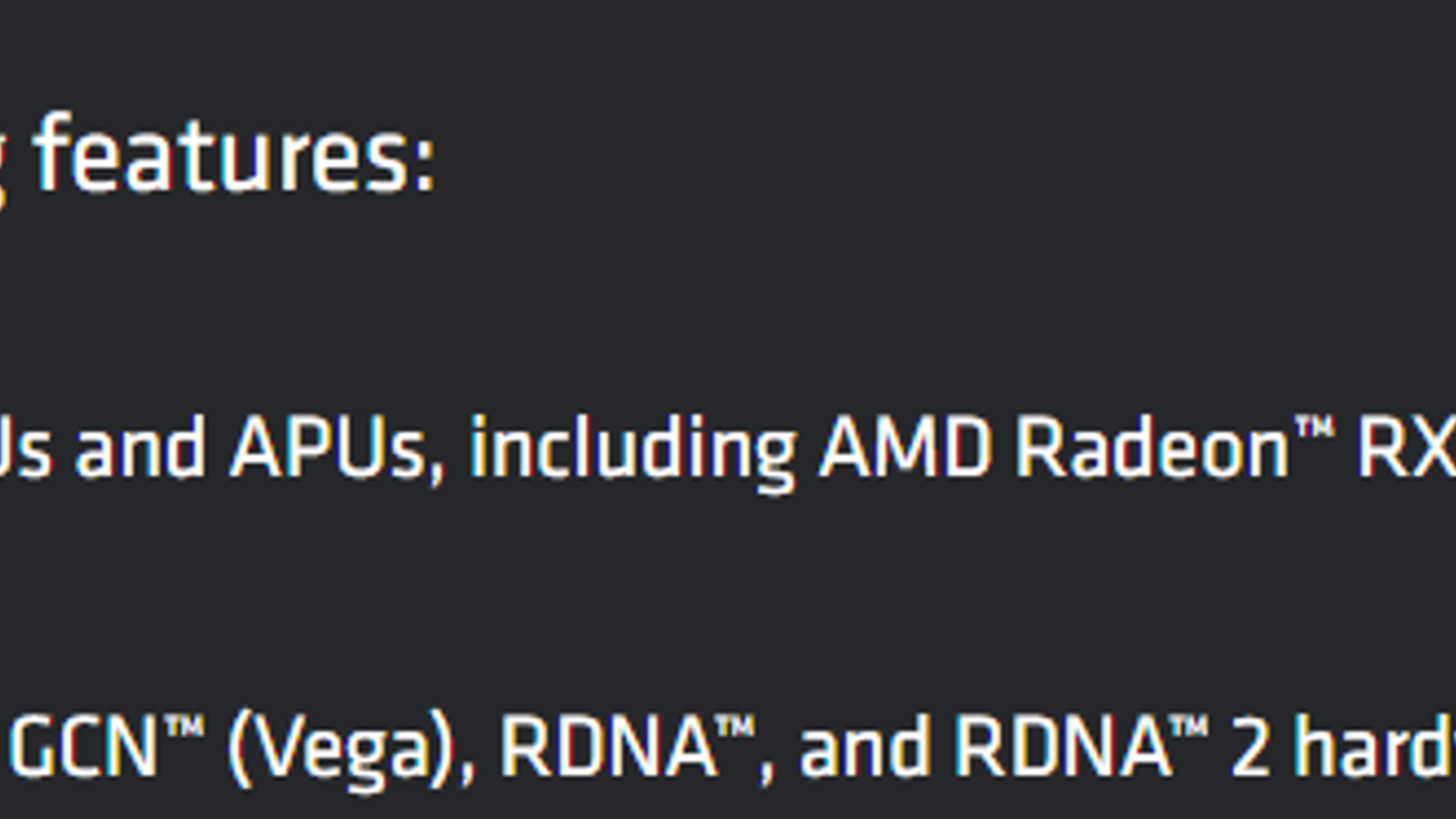
Task: Click the trademark symbol after first RDNA
Action: (x=735, y=727)
